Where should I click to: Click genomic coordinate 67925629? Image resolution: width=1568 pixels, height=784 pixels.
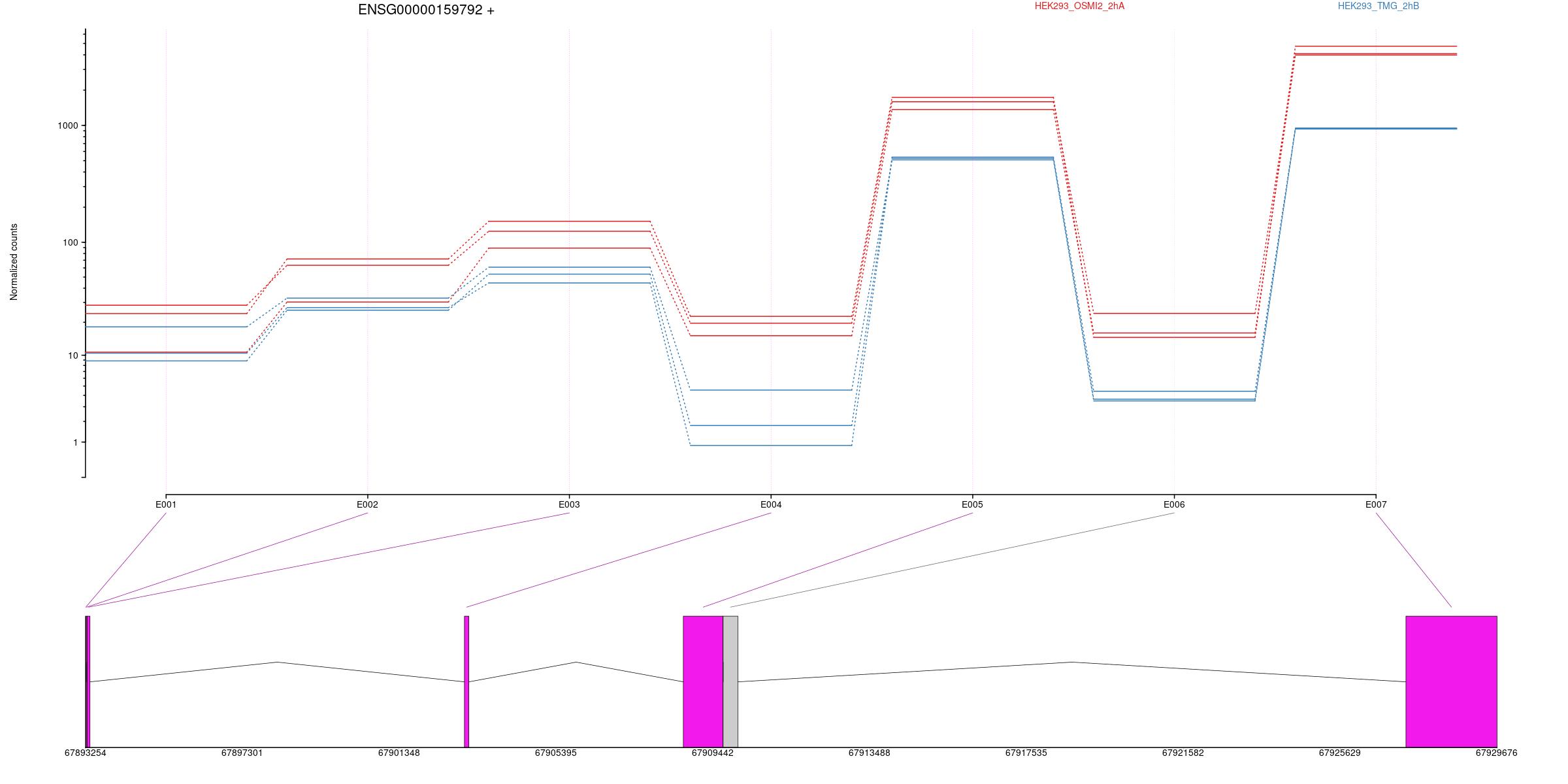(1339, 753)
